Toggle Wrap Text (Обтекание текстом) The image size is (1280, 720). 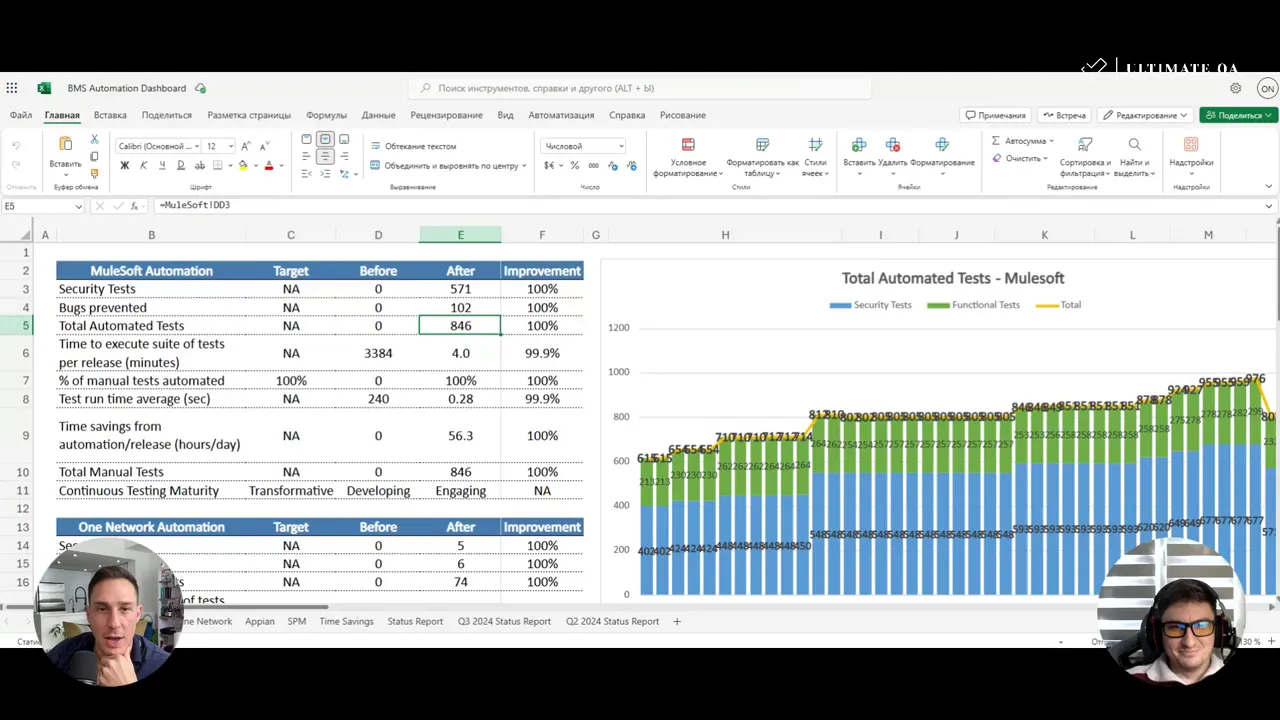click(x=413, y=146)
